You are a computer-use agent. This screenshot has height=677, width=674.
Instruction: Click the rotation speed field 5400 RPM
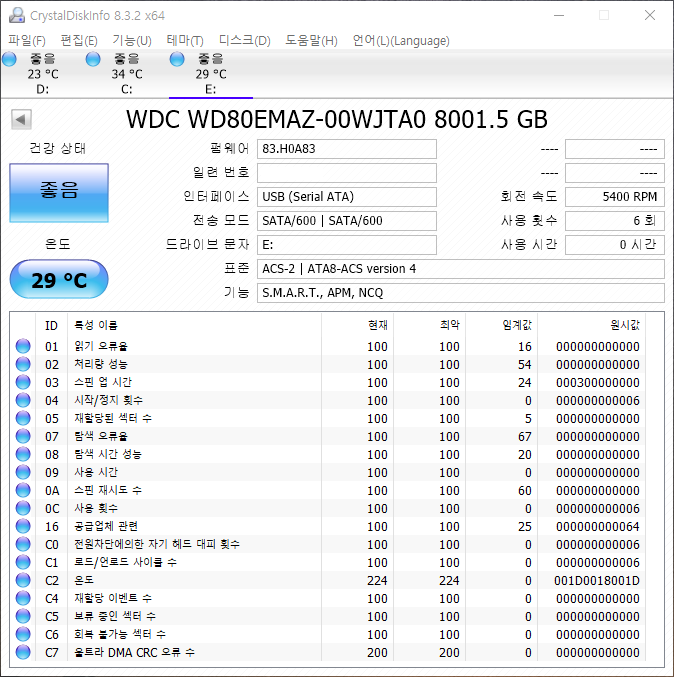click(x=615, y=197)
